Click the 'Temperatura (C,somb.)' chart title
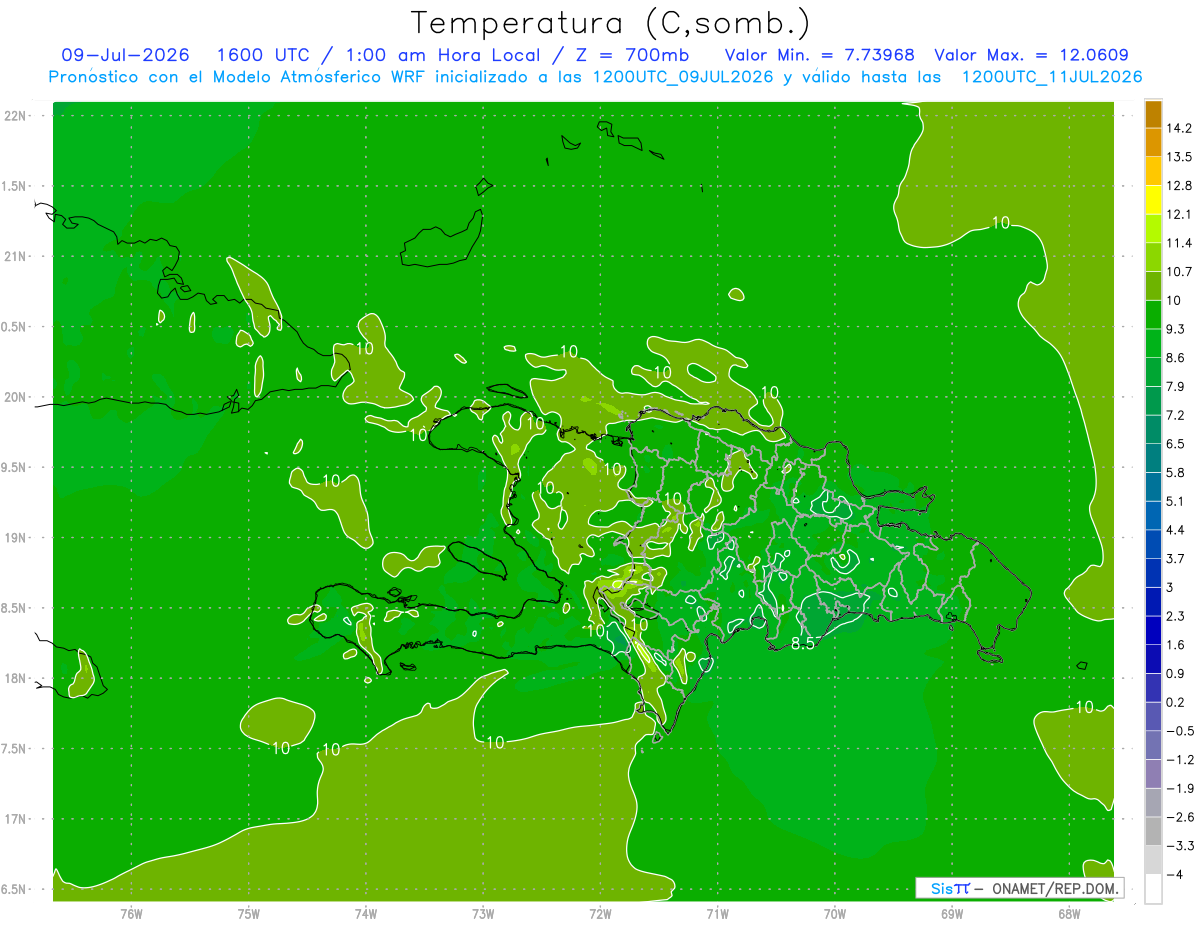Screen dimensions: 1200x927 click(611, 22)
